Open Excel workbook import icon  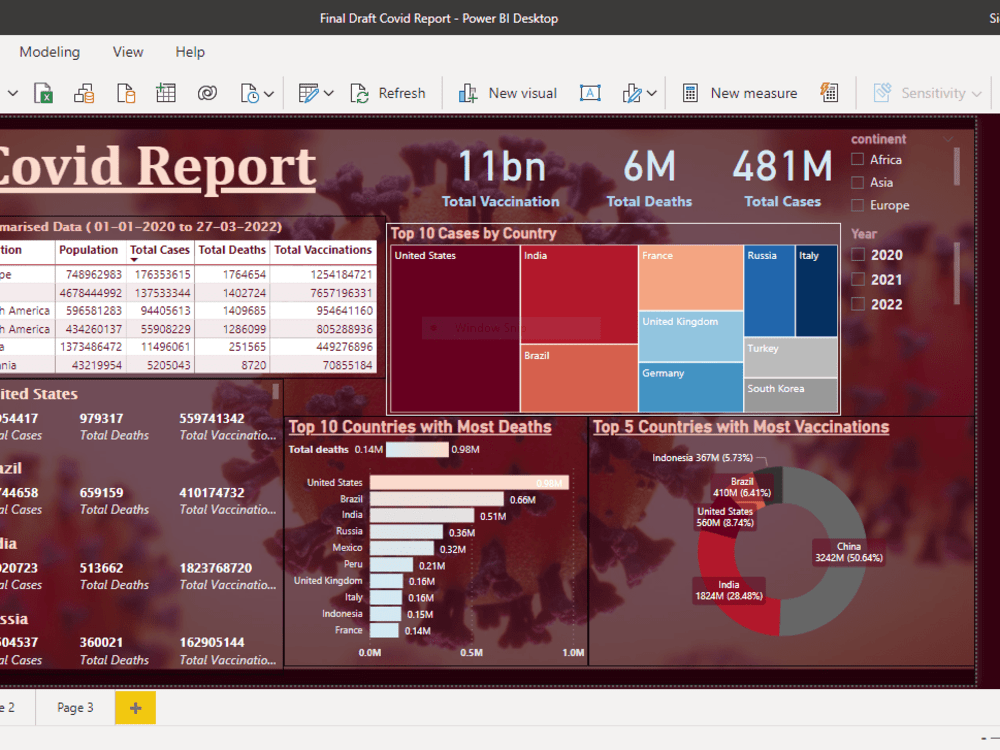click(43, 93)
